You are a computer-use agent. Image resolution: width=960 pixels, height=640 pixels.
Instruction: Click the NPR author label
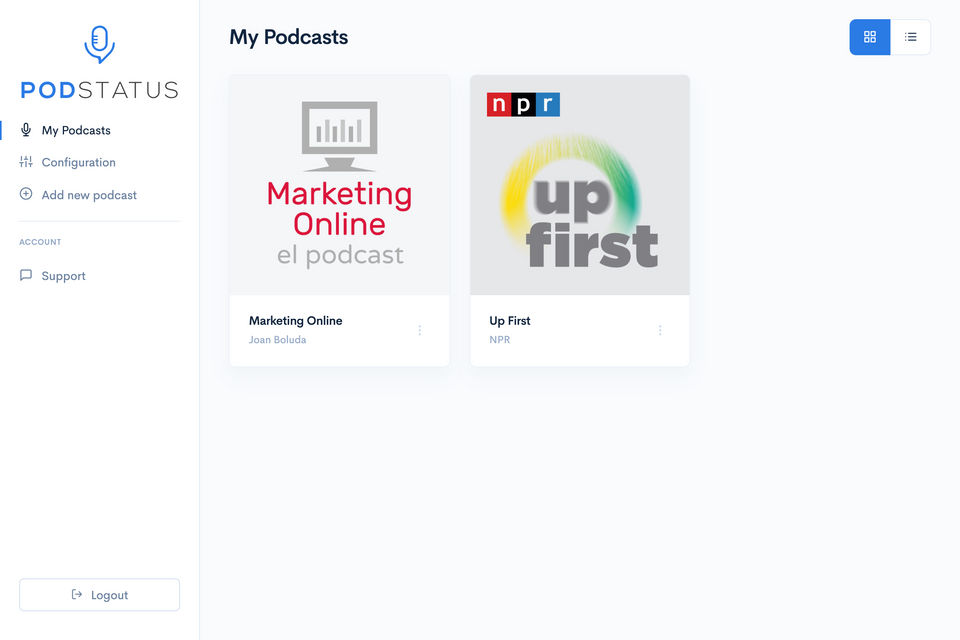click(x=500, y=340)
